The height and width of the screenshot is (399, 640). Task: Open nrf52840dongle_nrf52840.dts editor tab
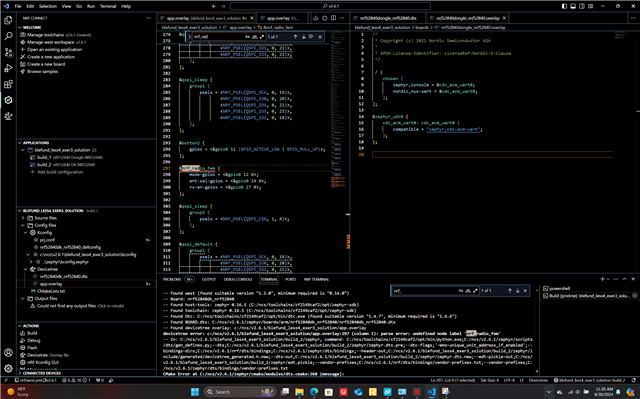pos(388,18)
